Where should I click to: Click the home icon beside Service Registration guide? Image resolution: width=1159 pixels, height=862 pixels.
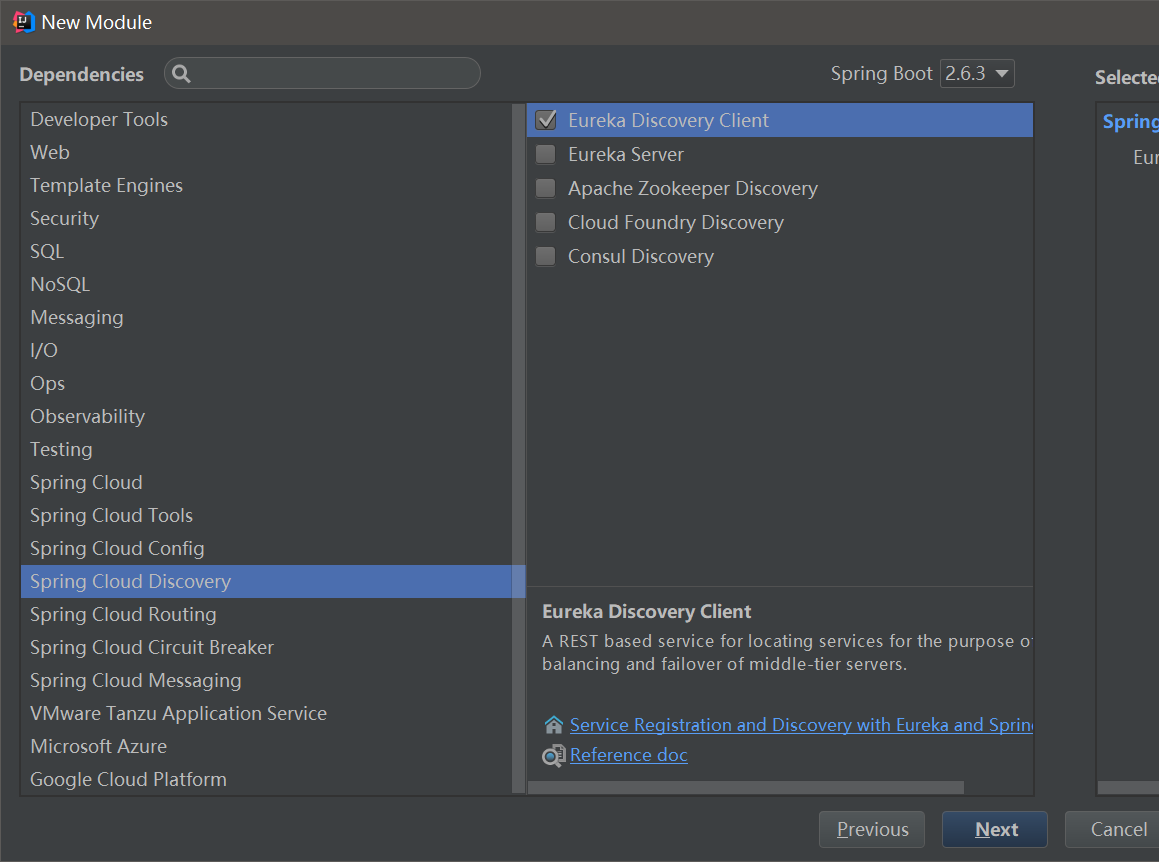click(554, 724)
